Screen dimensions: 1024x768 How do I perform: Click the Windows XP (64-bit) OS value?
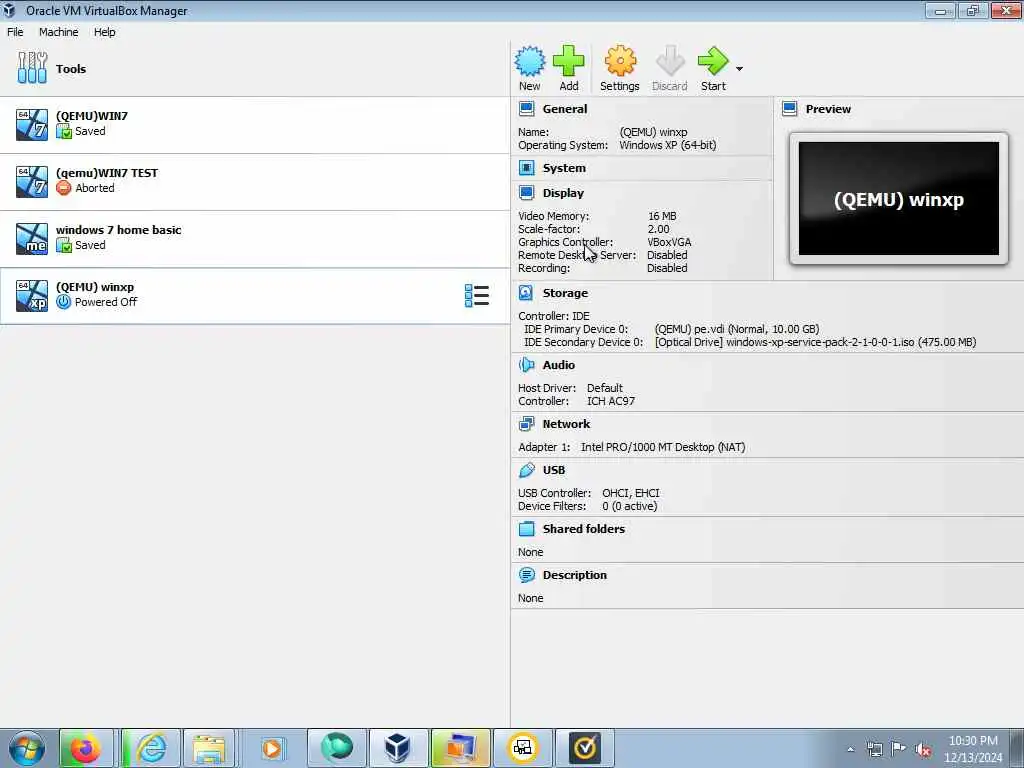click(667, 145)
